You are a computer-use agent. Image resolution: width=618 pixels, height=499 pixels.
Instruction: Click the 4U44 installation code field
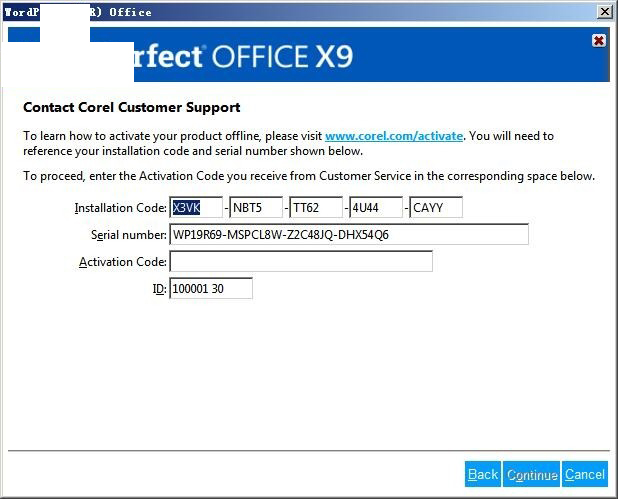(376, 207)
